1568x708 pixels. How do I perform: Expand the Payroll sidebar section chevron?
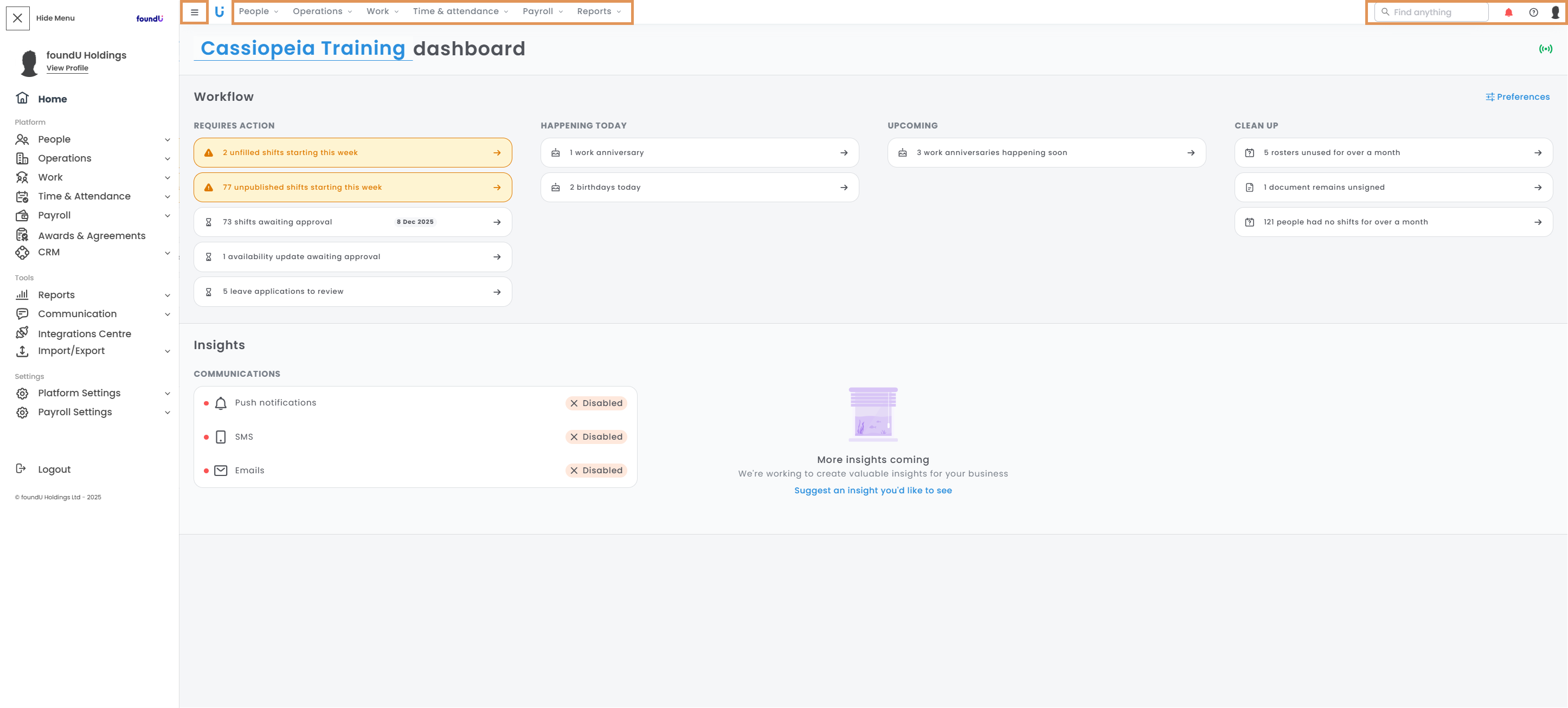click(168, 216)
